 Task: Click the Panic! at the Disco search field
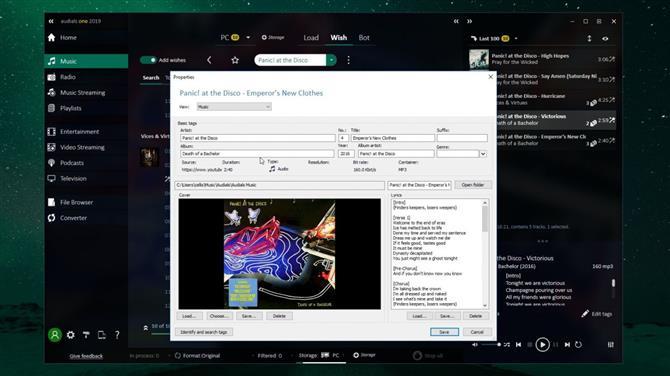pos(290,60)
